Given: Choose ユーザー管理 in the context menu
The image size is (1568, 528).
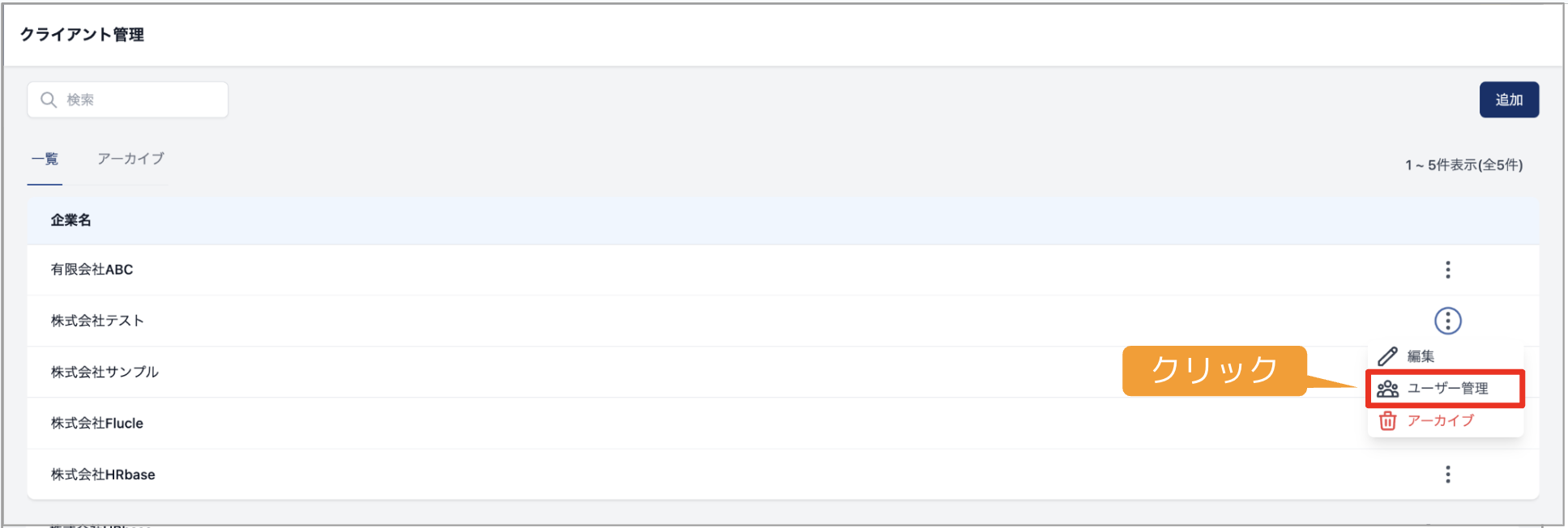Looking at the screenshot, I should (1446, 389).
